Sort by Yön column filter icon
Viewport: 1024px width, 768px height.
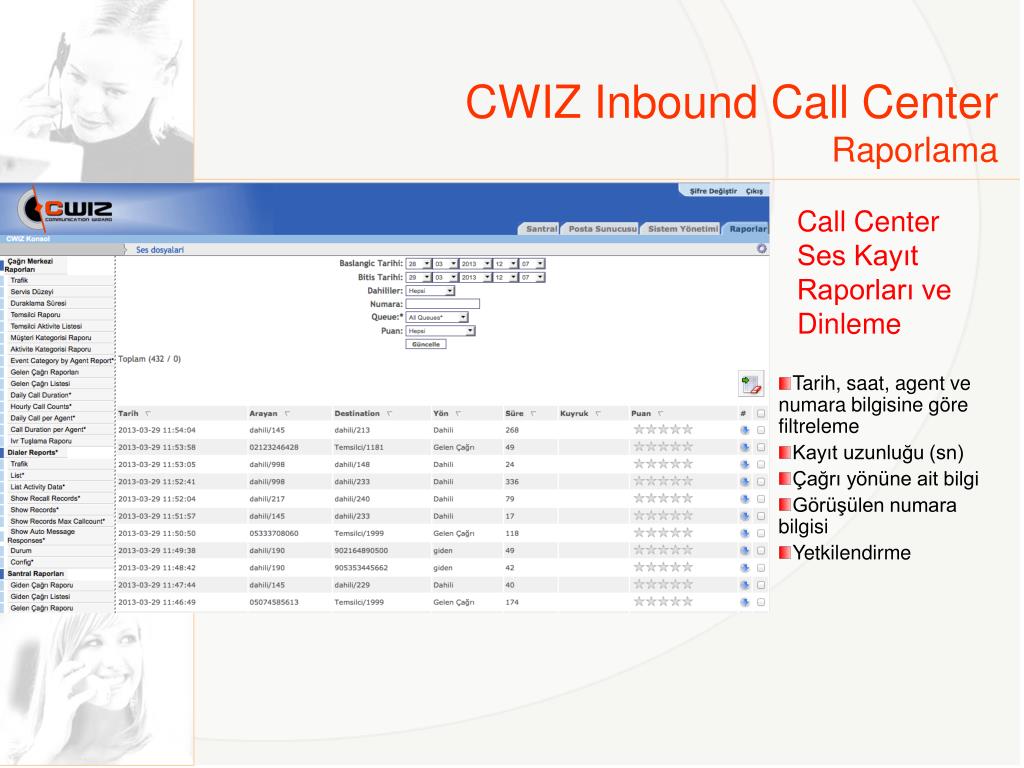(x=458, y=413)
